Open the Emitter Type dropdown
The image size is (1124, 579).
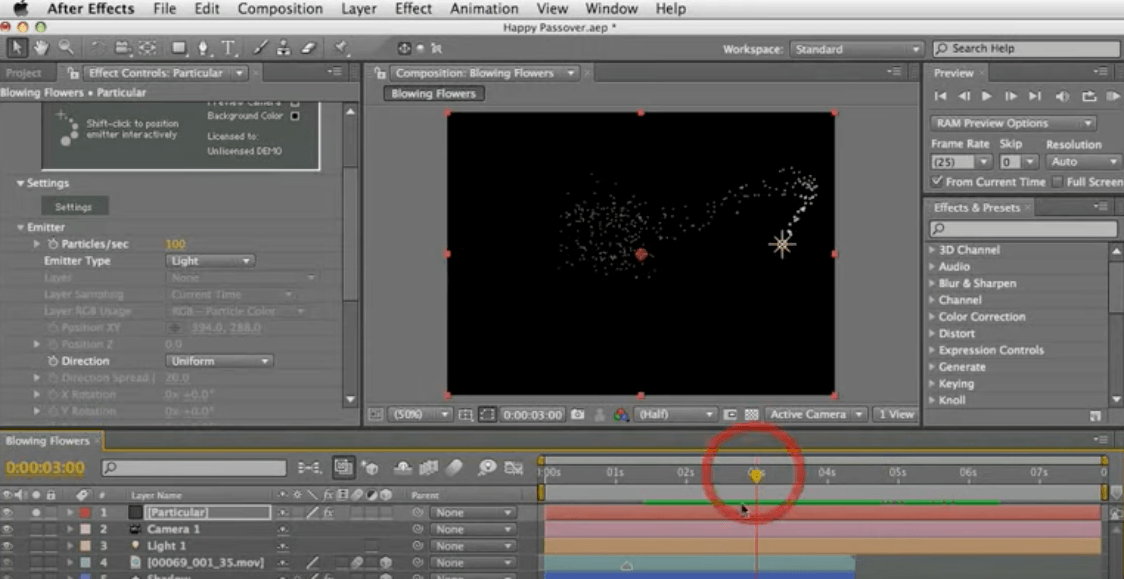210,261
